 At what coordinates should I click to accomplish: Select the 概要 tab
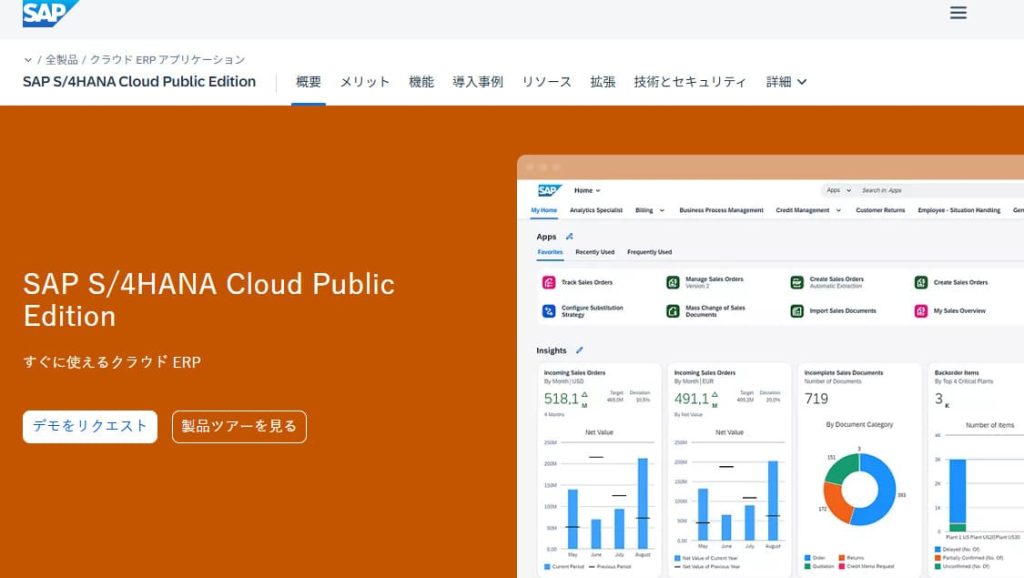[x=308, y=82]
